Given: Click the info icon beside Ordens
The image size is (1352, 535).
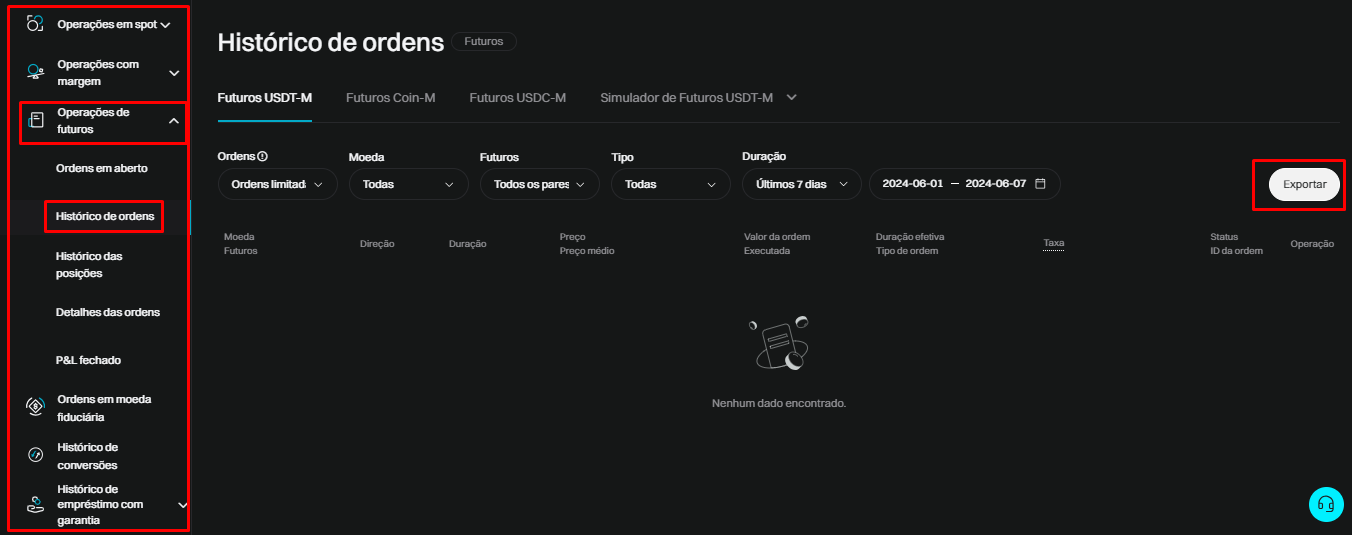Looking at the screenshot, I should pos(263,157).
